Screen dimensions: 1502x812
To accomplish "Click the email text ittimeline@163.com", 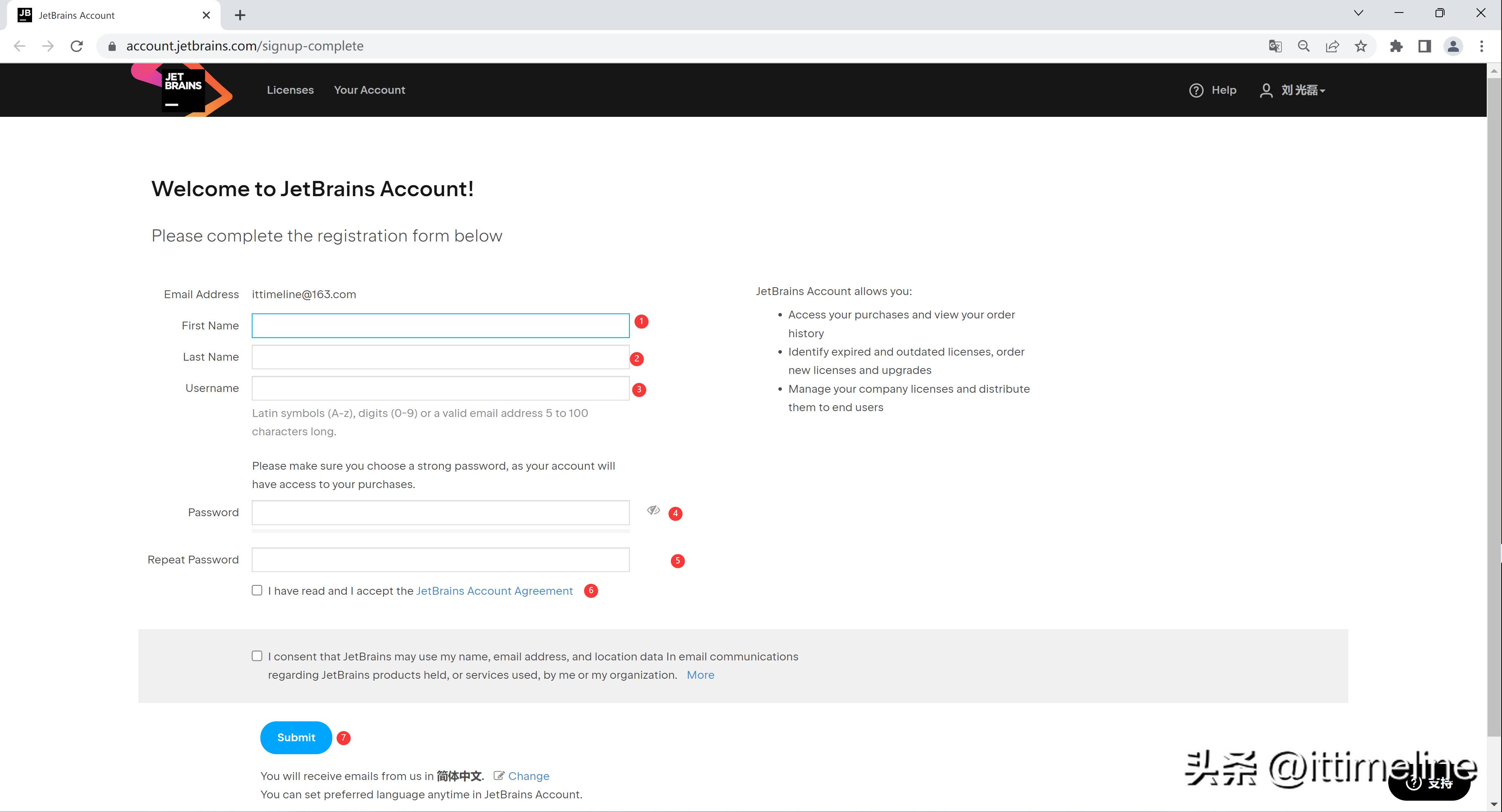I will click(x=304, y=294).
